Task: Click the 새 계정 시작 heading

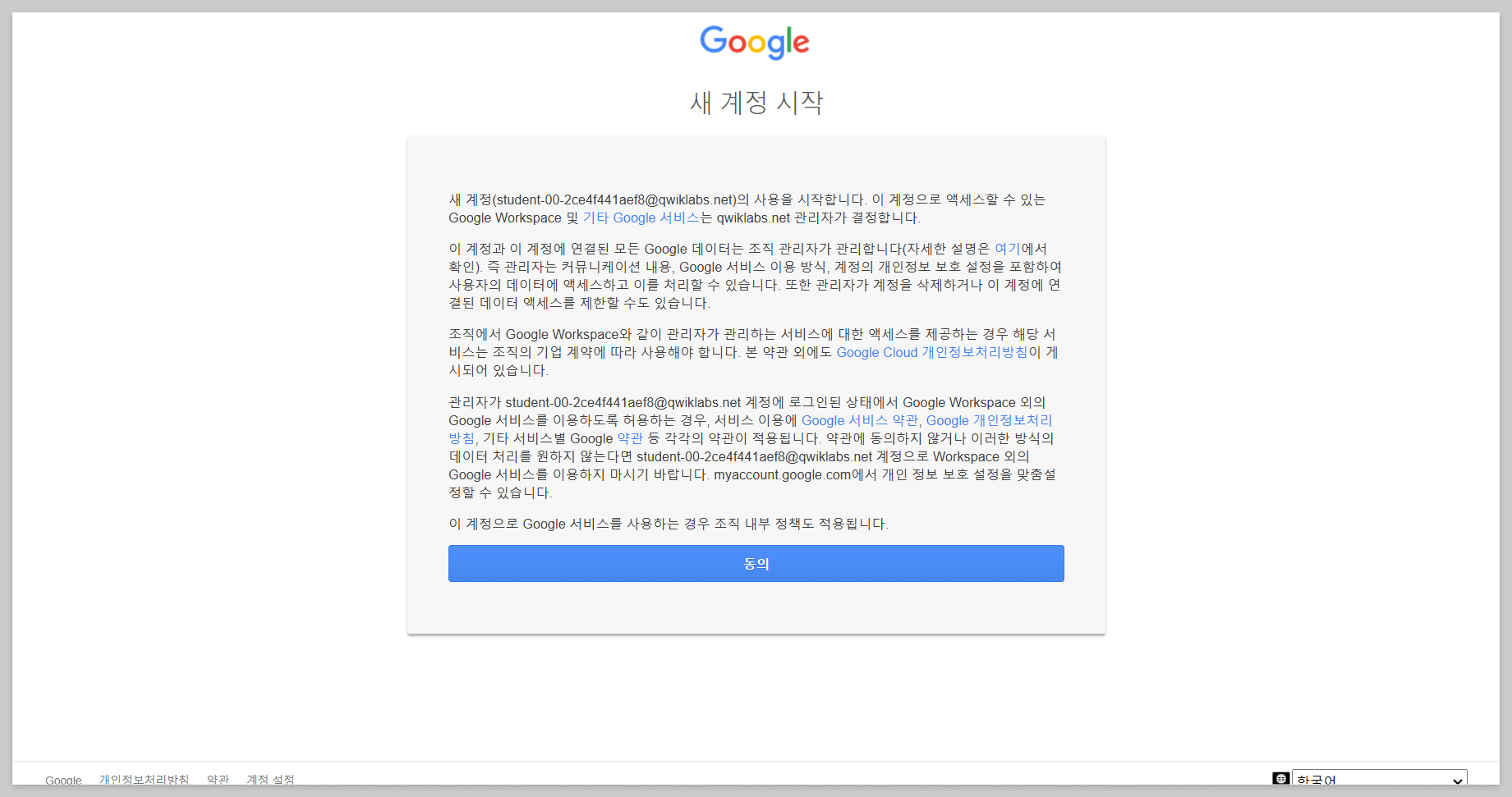Action: coord(756,102)
